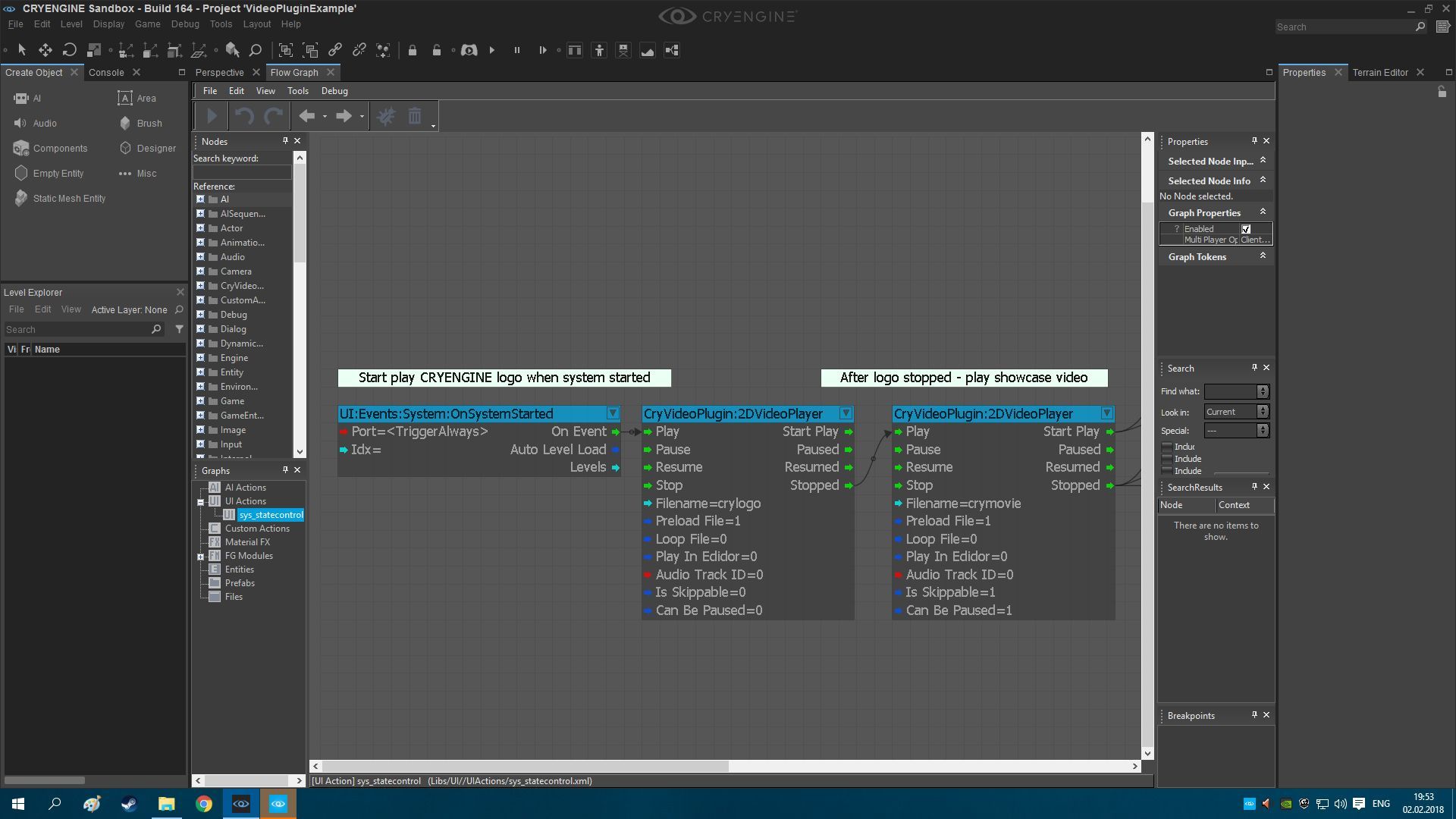Click the Flow Graph play button

[212, 116]
